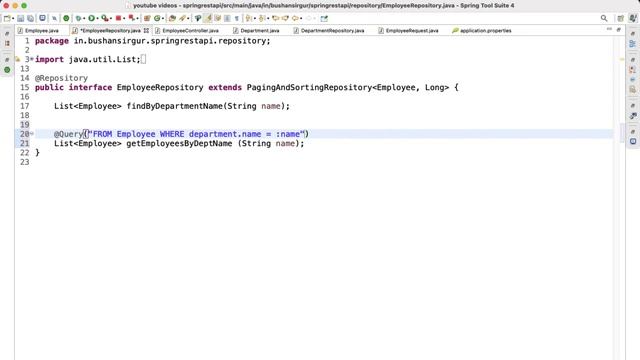Click the Last Edit Location icon
Screen dimensions: 640x360
[x=276, y=18]
